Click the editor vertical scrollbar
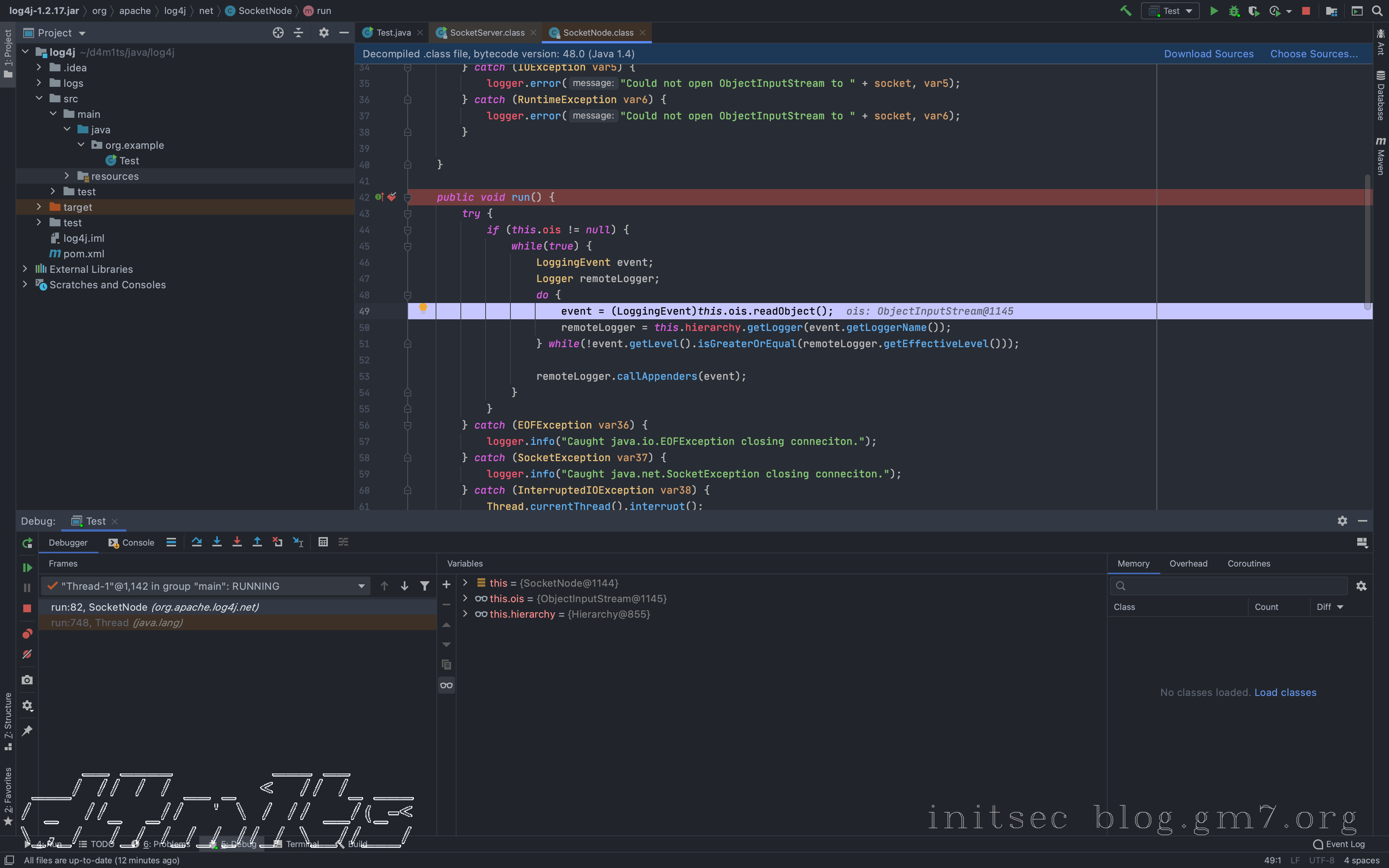This screenshot has width=1389, height=868. (x=1367, y=241)
